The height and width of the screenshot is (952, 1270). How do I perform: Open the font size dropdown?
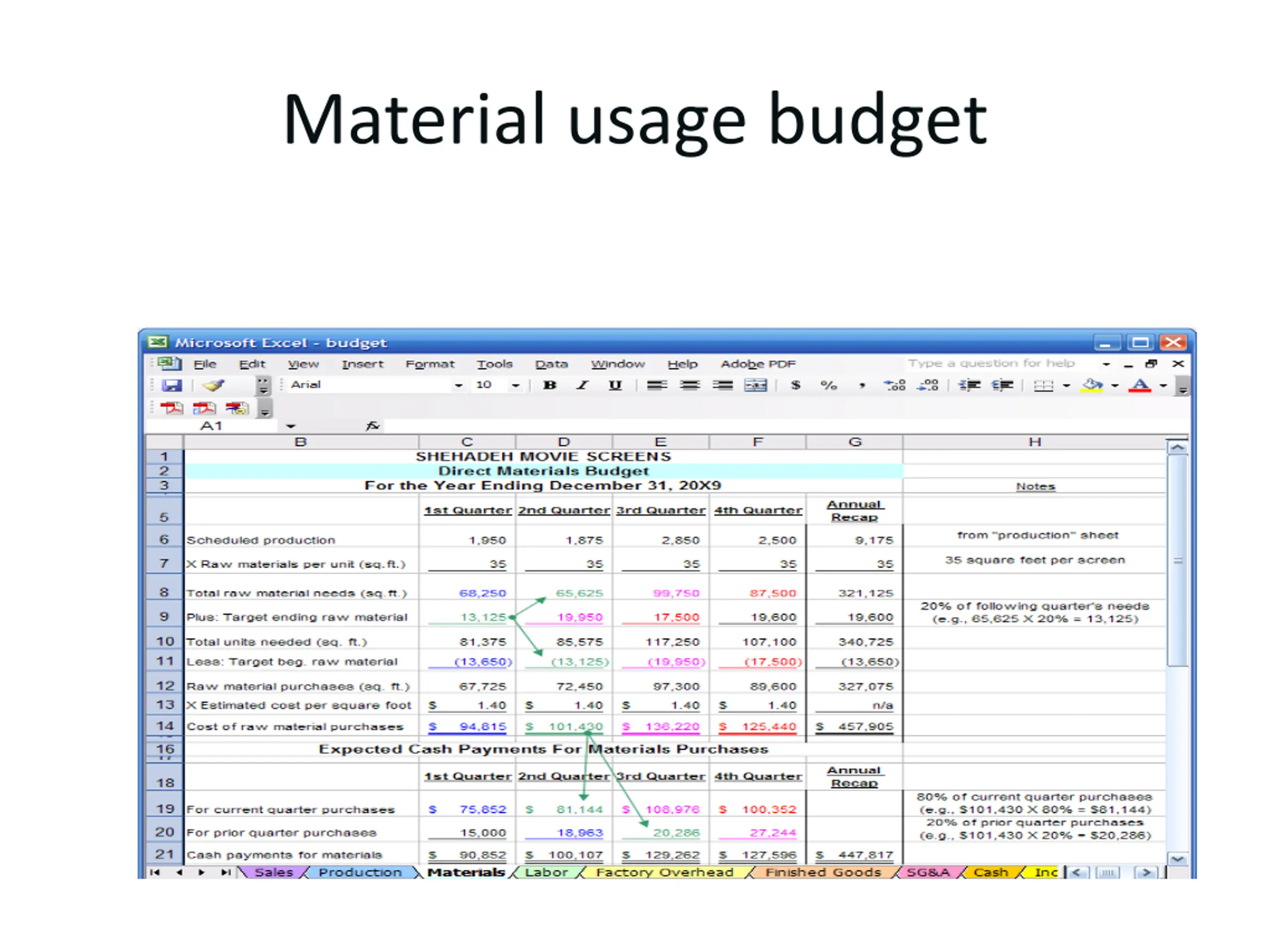pyautogui.click(x=515, y=386)
